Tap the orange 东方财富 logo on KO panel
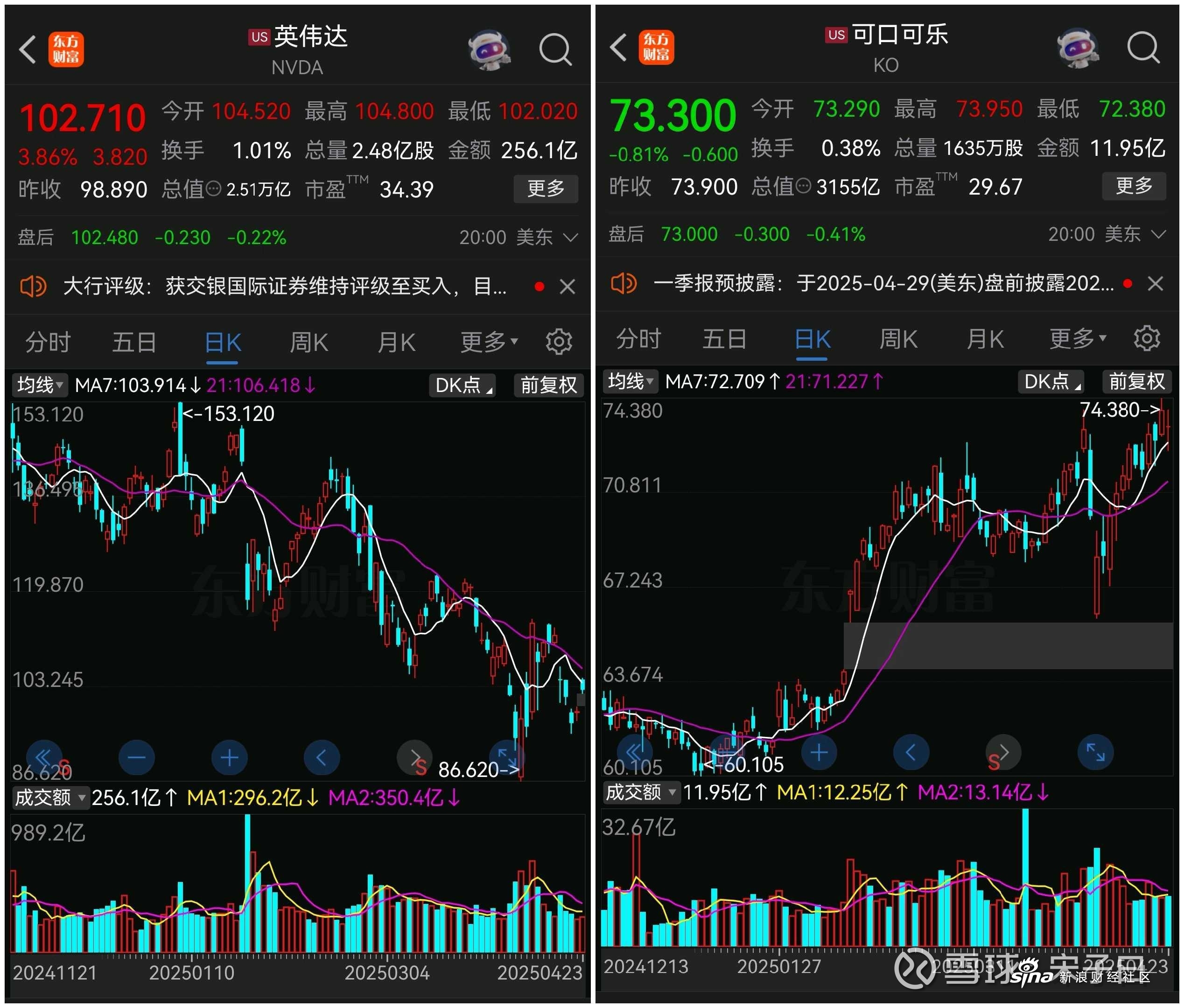 (656, 47)
